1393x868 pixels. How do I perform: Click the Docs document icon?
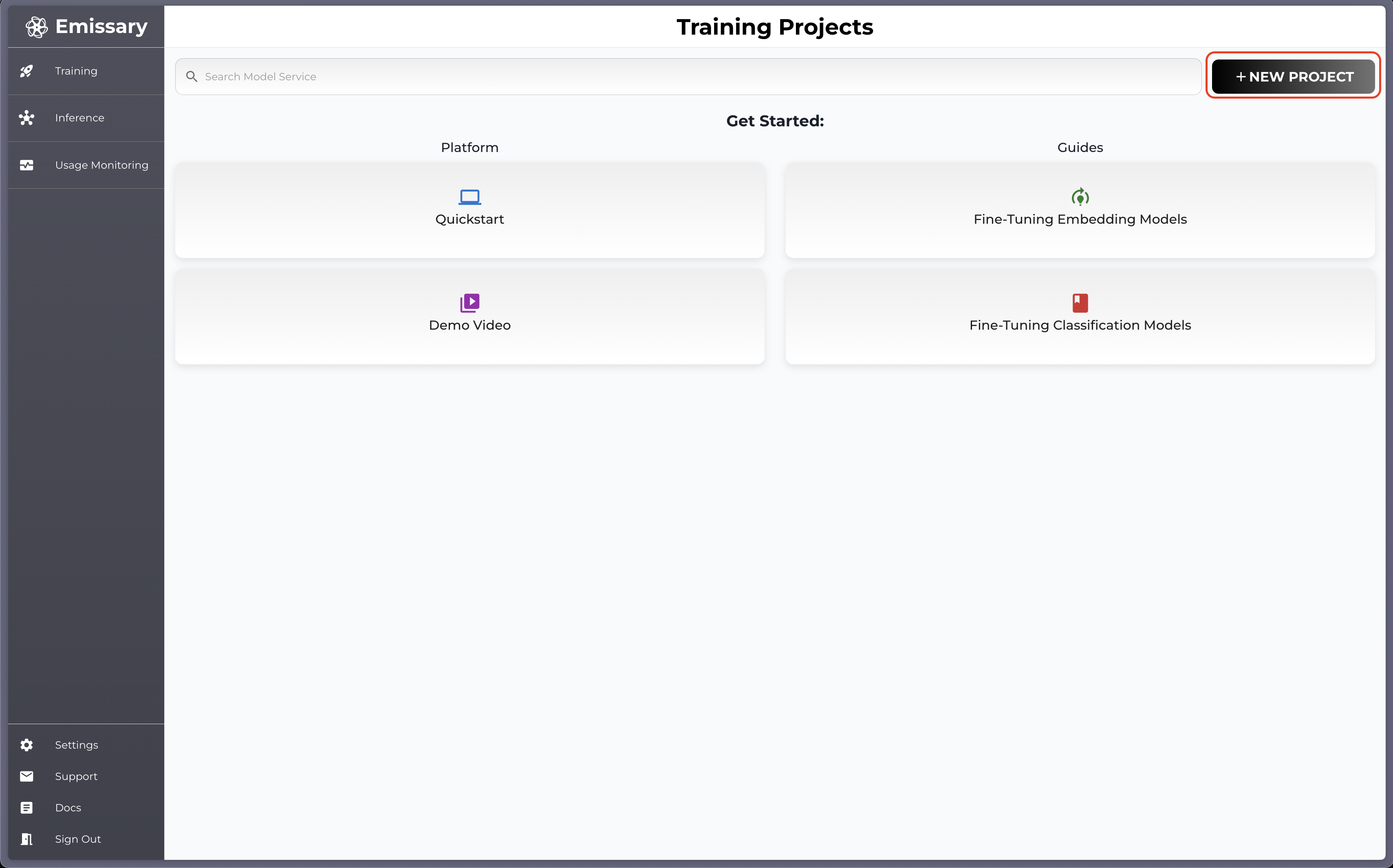coord(26,808)
